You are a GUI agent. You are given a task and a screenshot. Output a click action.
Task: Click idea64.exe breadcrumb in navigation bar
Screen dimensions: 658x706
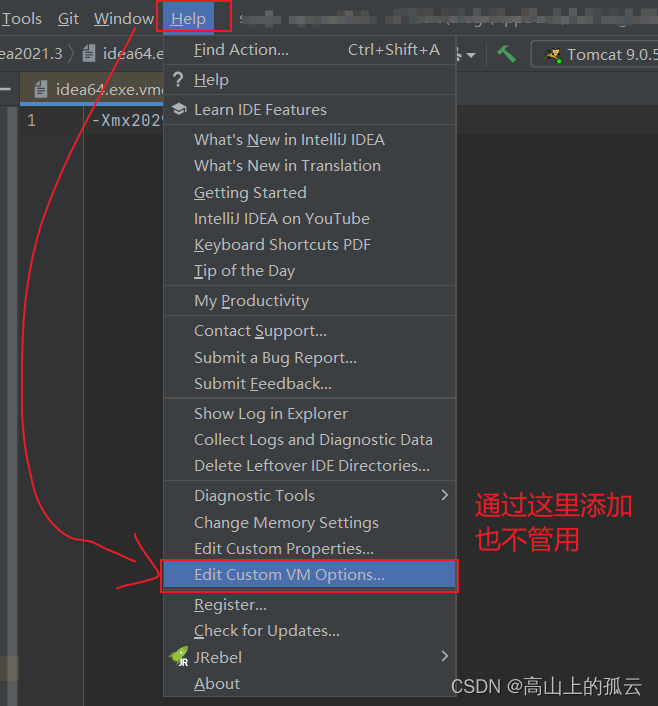(133, 54)
